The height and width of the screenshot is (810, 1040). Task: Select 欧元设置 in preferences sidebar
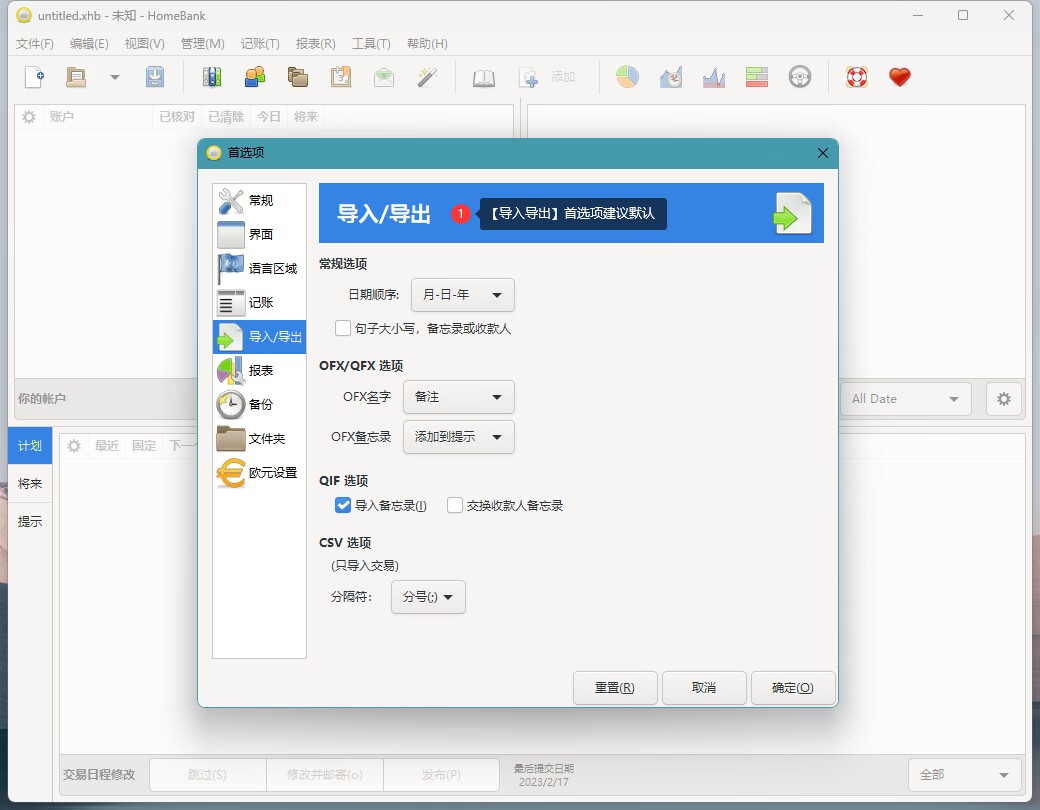[259, 473]
